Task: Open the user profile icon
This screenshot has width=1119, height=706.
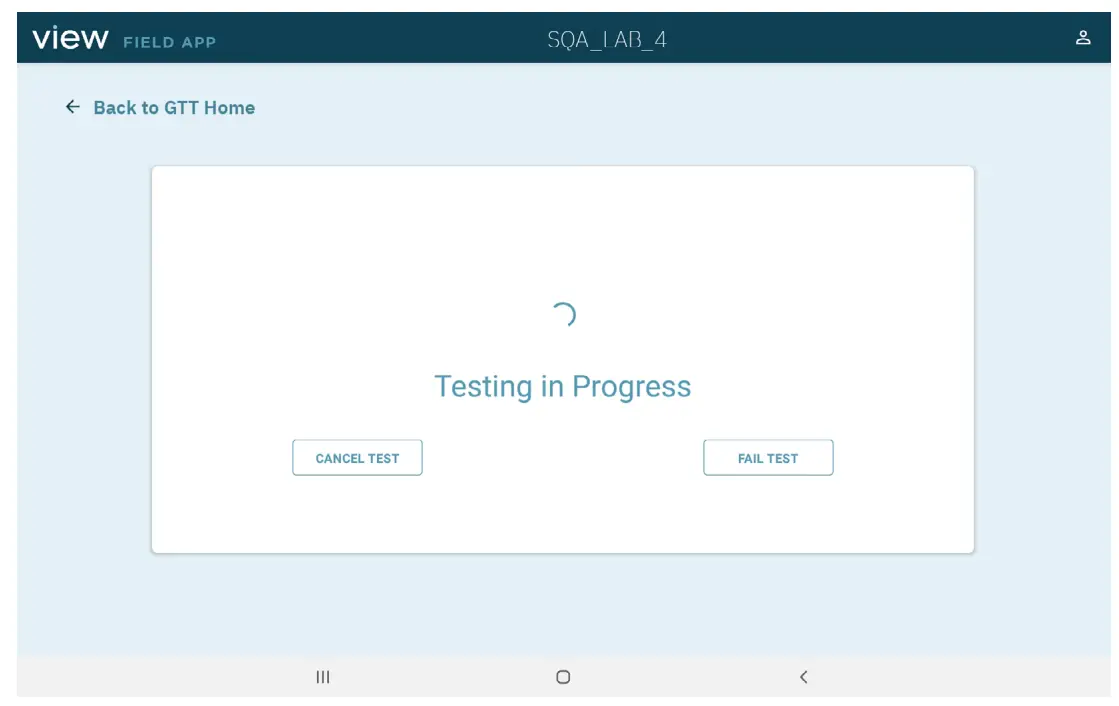Action: tap(1082, 38)
